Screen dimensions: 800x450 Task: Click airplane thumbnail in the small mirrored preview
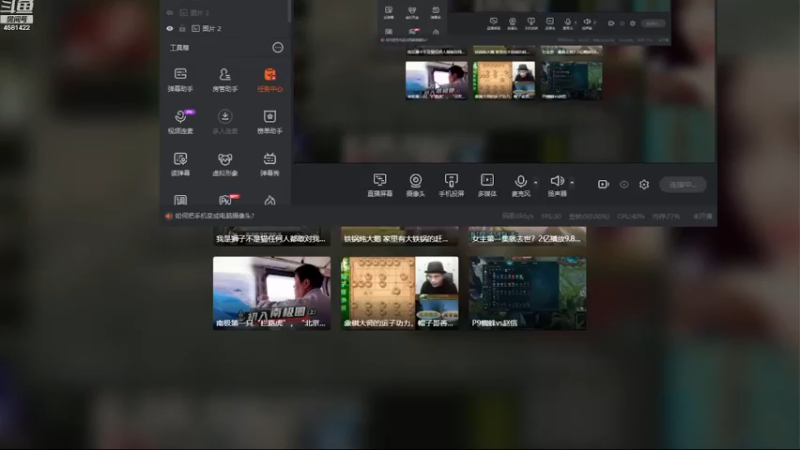pos(436,81)
